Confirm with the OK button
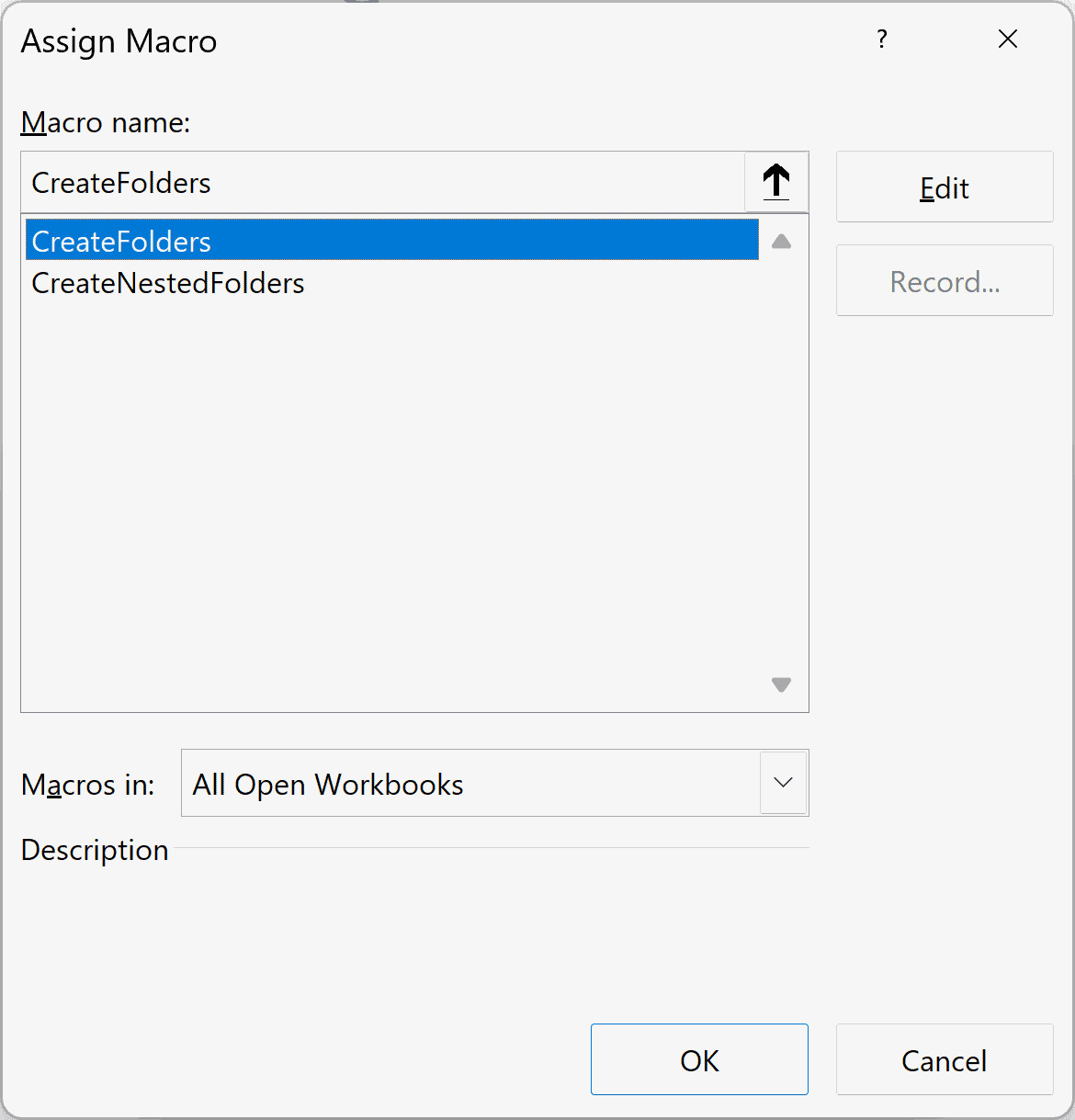This screenshot has width=1075, height=1120. 699,1059
